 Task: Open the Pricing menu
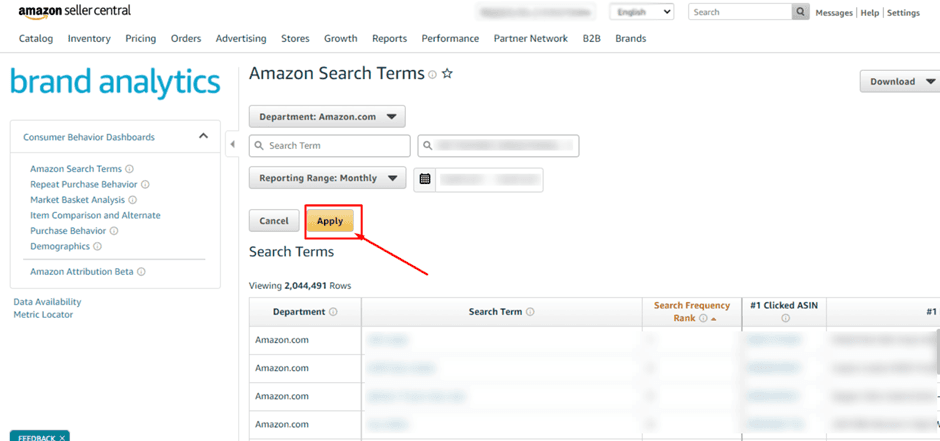tap(140, 38)
